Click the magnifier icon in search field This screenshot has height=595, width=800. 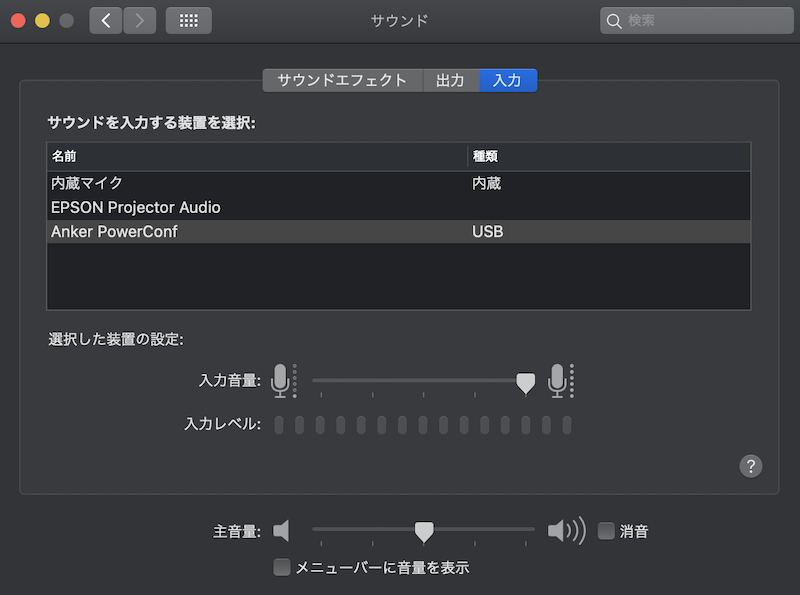[x=614, y=21]
